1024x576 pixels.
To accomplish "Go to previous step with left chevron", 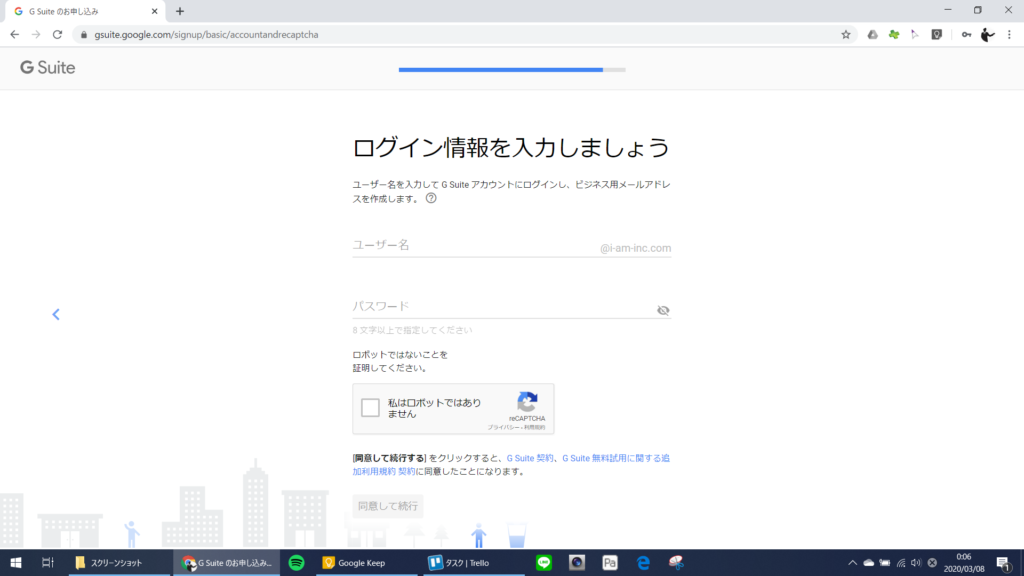I will (56, 315).
